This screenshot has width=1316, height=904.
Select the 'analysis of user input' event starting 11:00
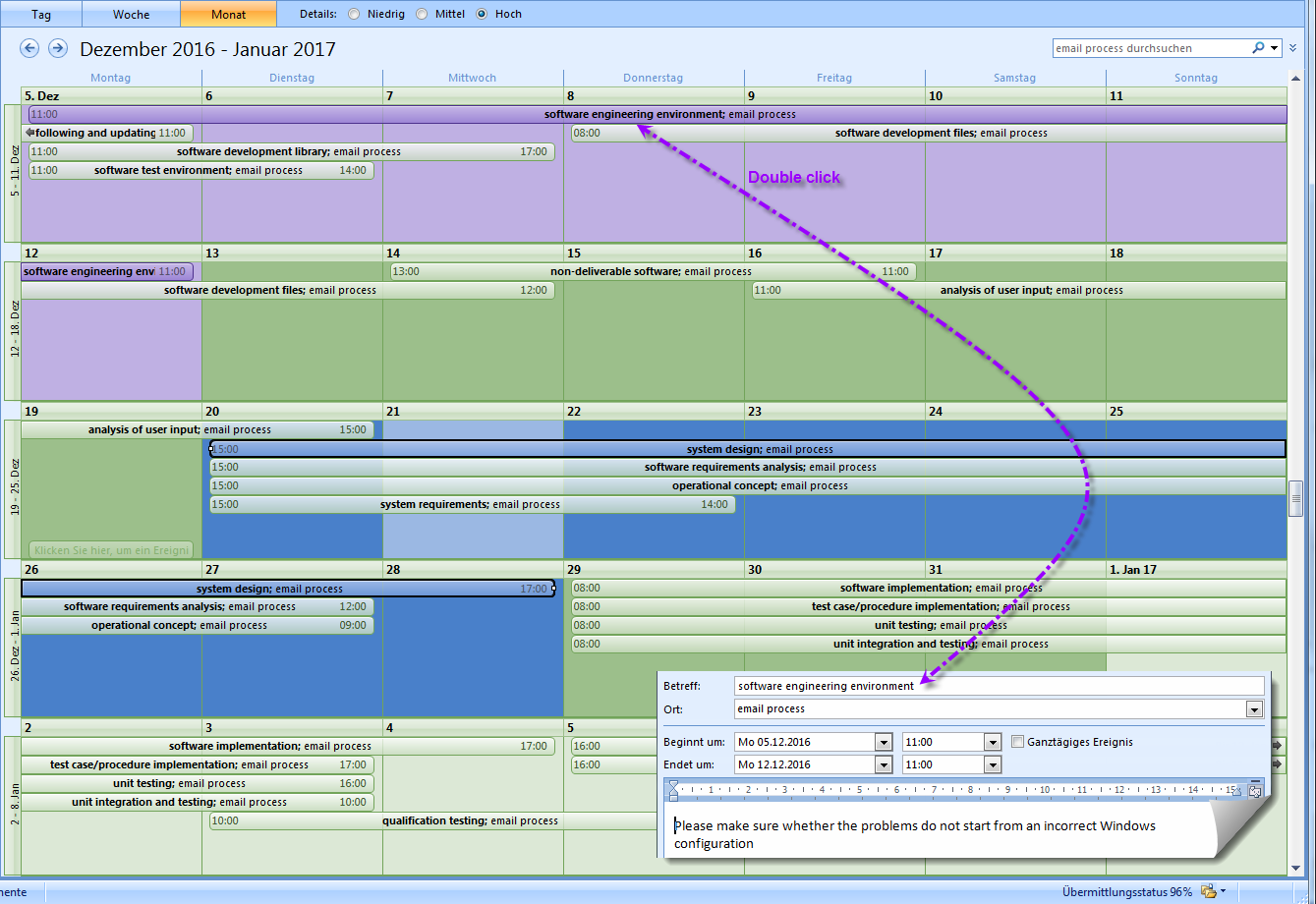point(1019,290)
